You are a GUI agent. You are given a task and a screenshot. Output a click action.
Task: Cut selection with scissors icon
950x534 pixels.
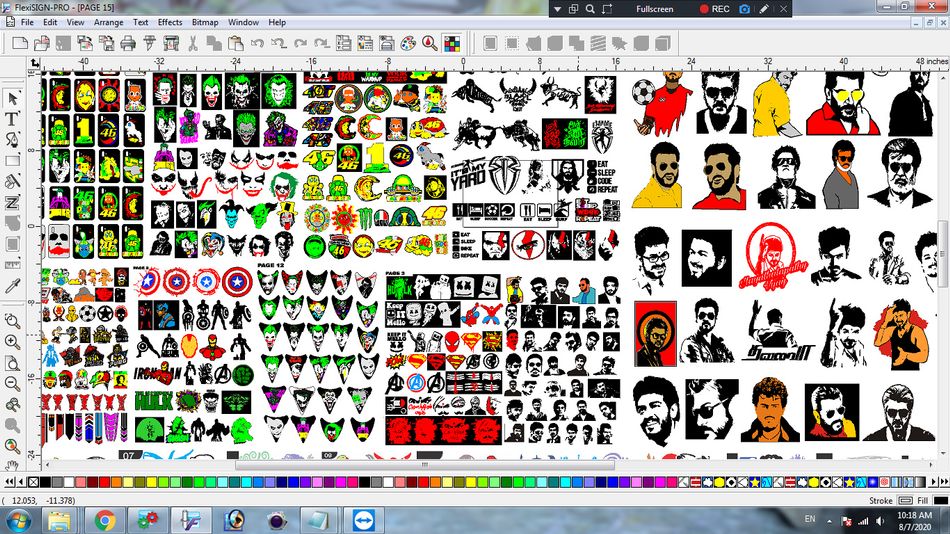pyautogui.click(x=193, y=43)
